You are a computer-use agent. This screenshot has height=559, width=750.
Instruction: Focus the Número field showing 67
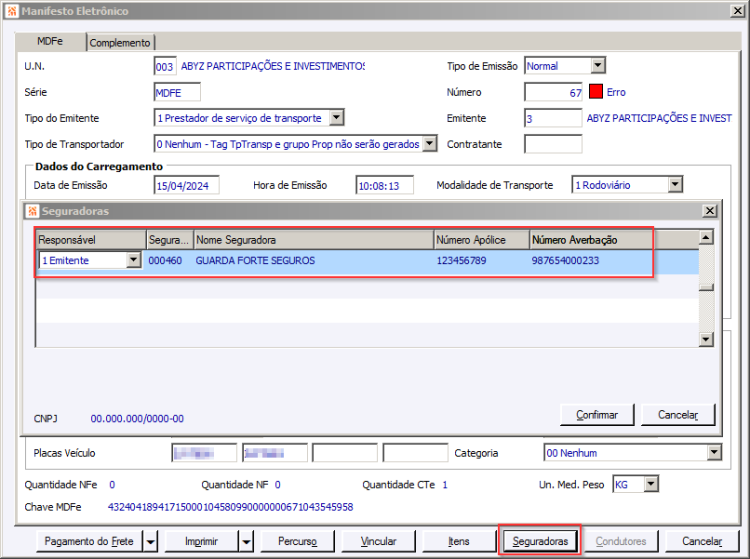[x=553, y=92]
